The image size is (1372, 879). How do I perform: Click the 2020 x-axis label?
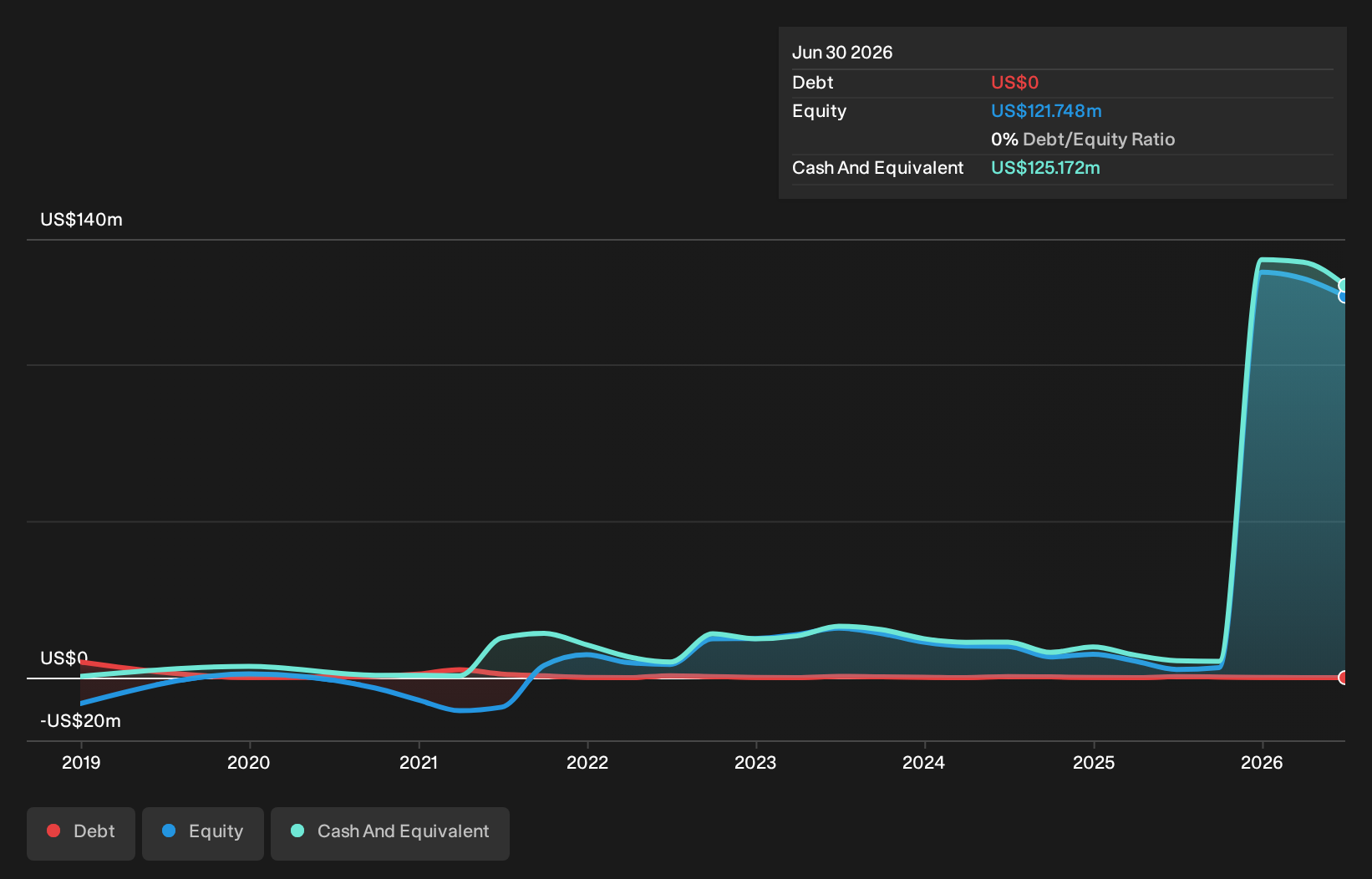click(x=249, y=762)
